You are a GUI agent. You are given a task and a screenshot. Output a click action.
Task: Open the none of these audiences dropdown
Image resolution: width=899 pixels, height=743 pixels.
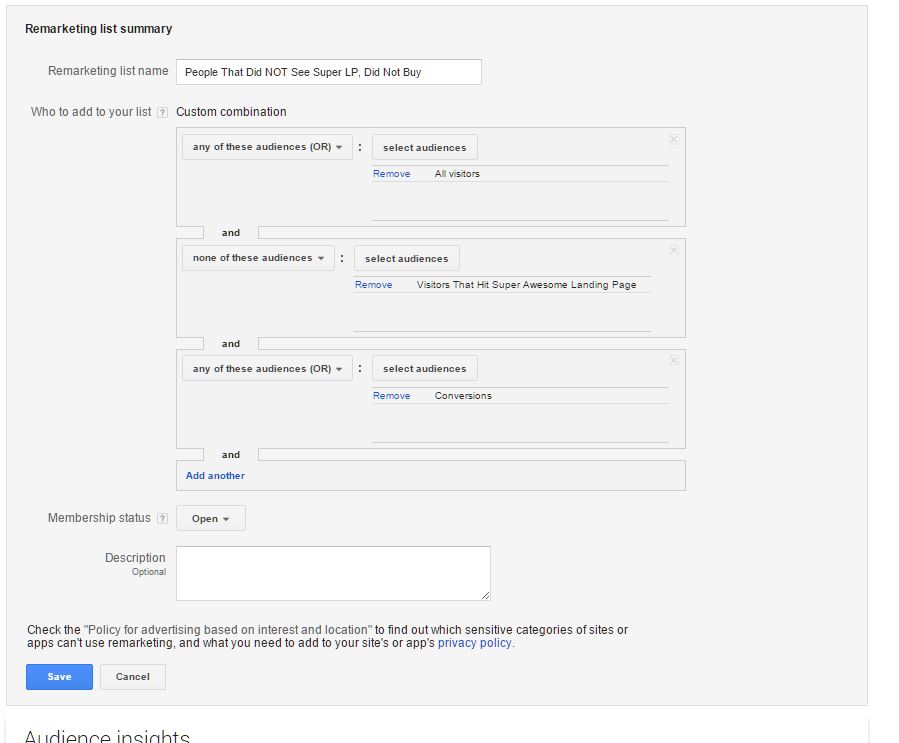pos(258,258)
